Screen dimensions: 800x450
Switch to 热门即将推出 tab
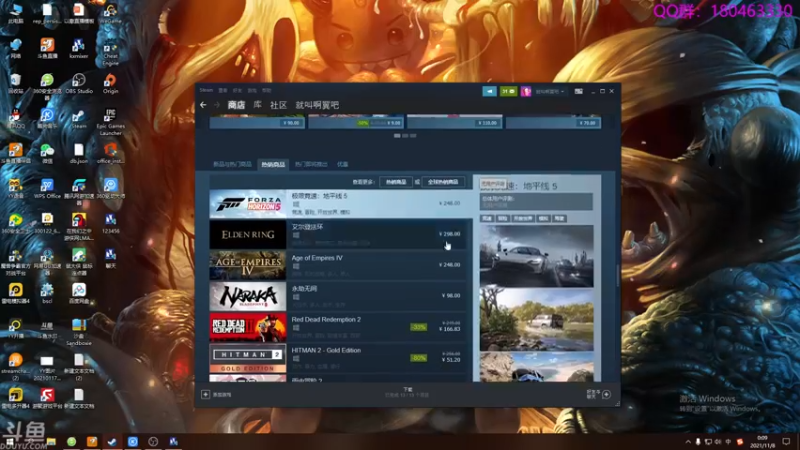311,164
